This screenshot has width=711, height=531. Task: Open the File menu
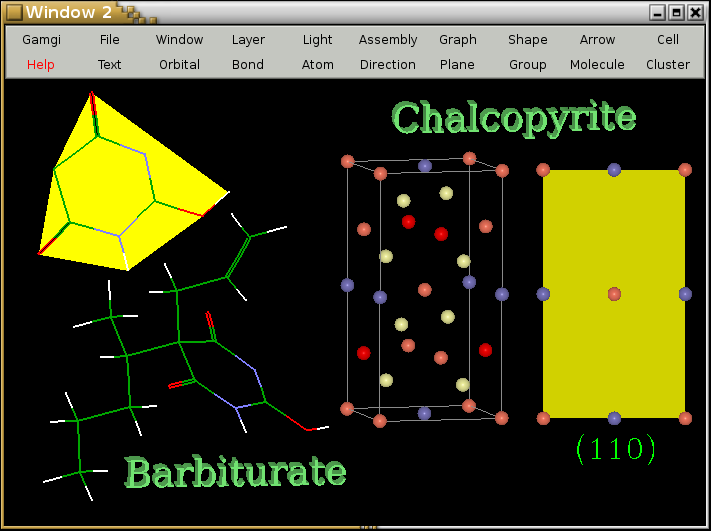(x=109, y=40)
